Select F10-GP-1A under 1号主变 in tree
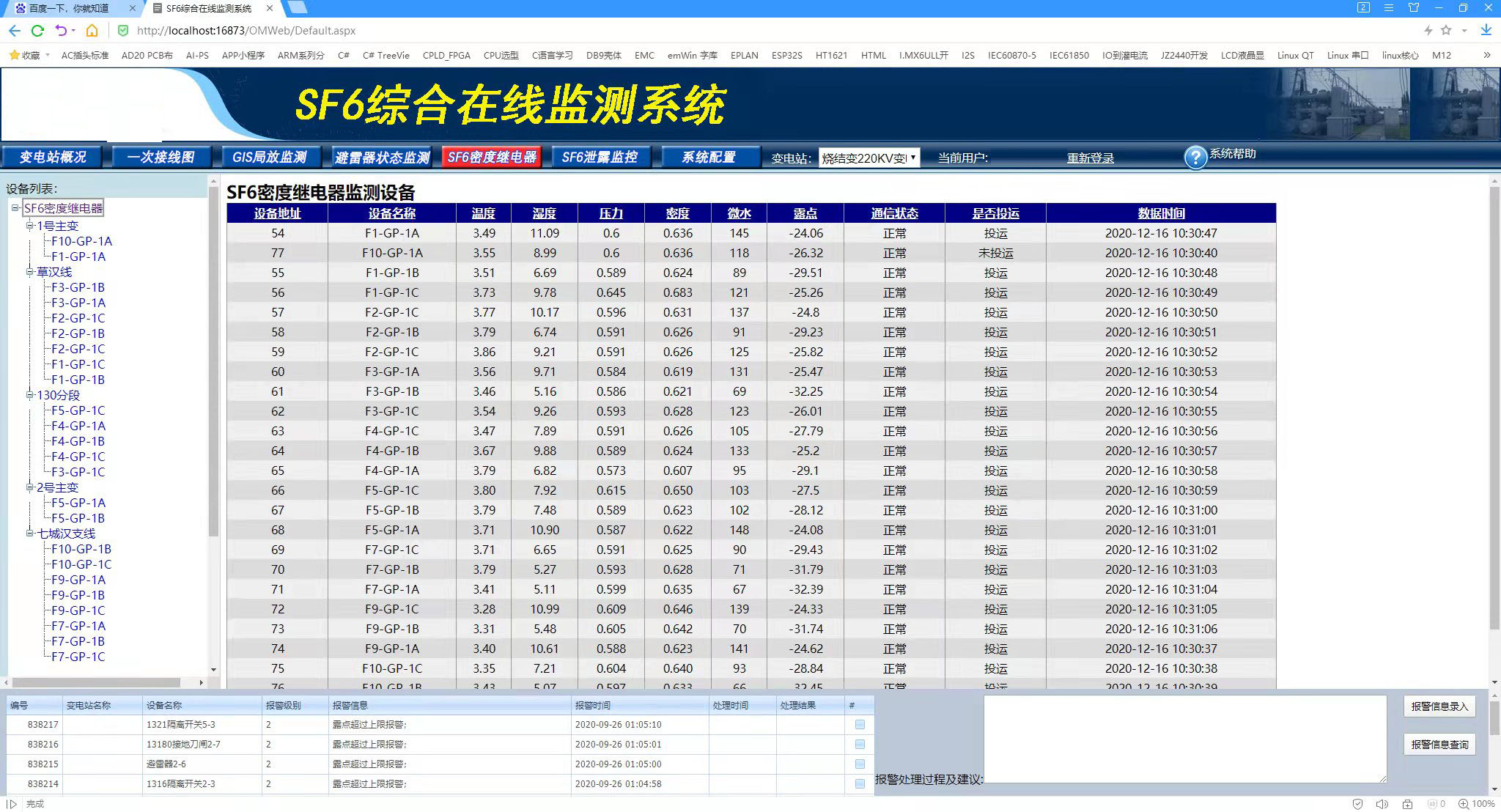This screenshot has height=812, width=1501. [x=81, y=241]
